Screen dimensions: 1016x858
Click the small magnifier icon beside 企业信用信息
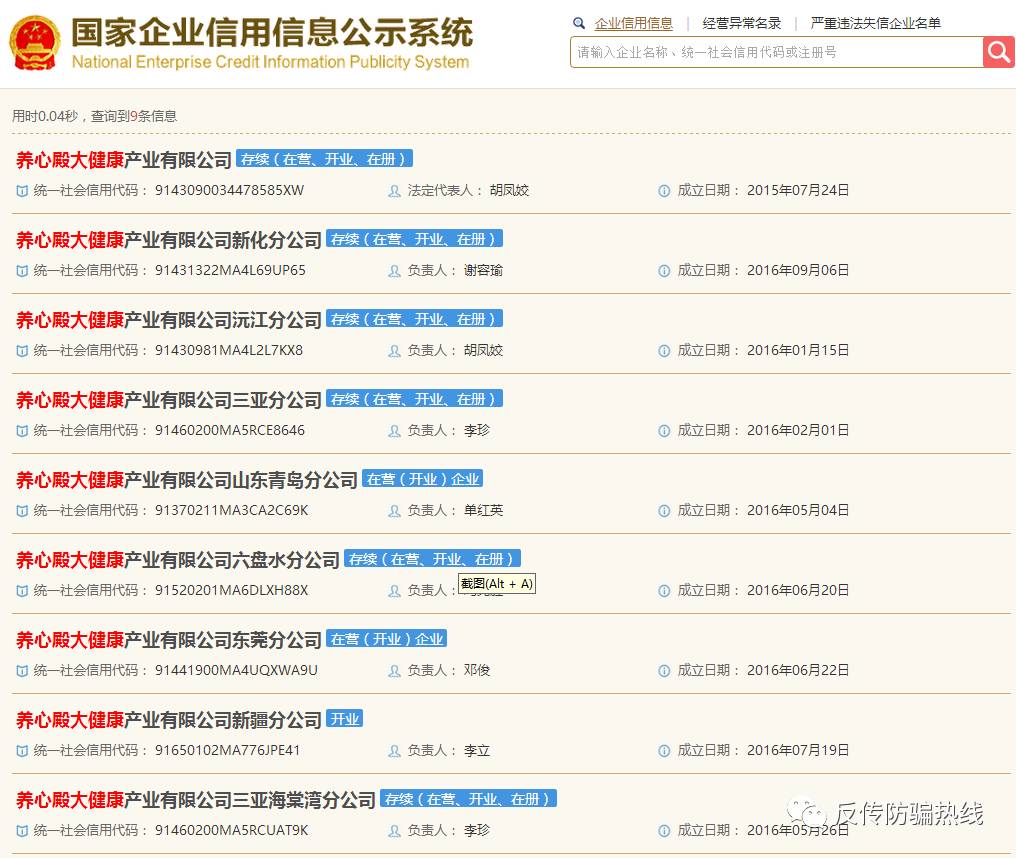pos(579,23)
